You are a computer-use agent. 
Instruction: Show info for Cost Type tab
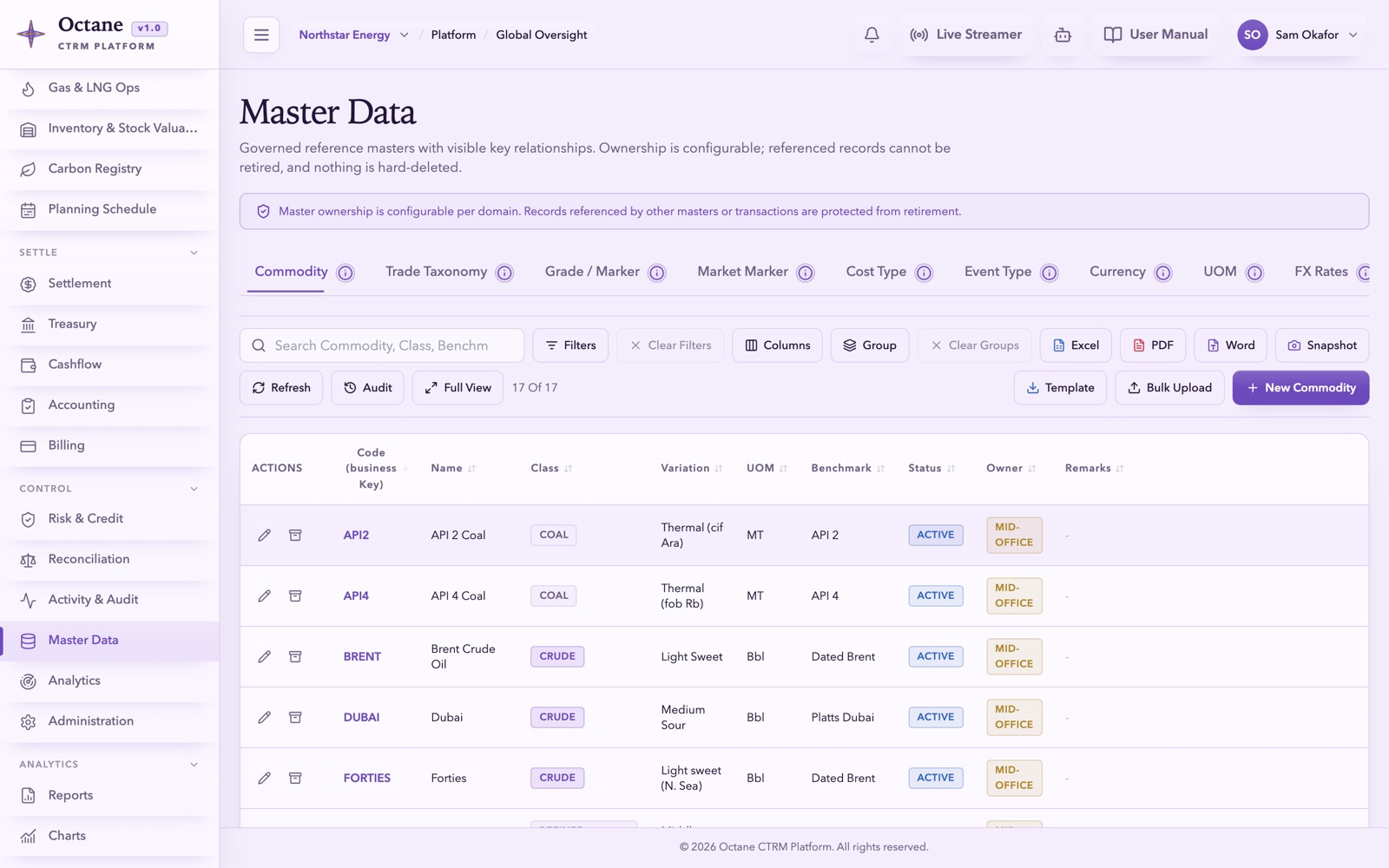point(924,273)
